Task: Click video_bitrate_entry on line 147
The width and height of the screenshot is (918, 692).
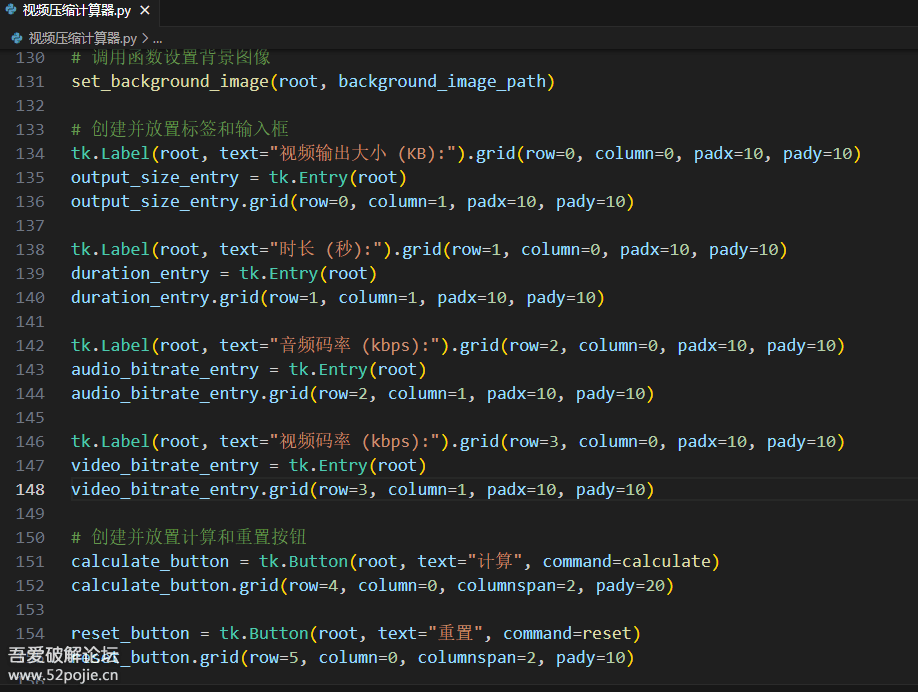Action: (165, 466)
